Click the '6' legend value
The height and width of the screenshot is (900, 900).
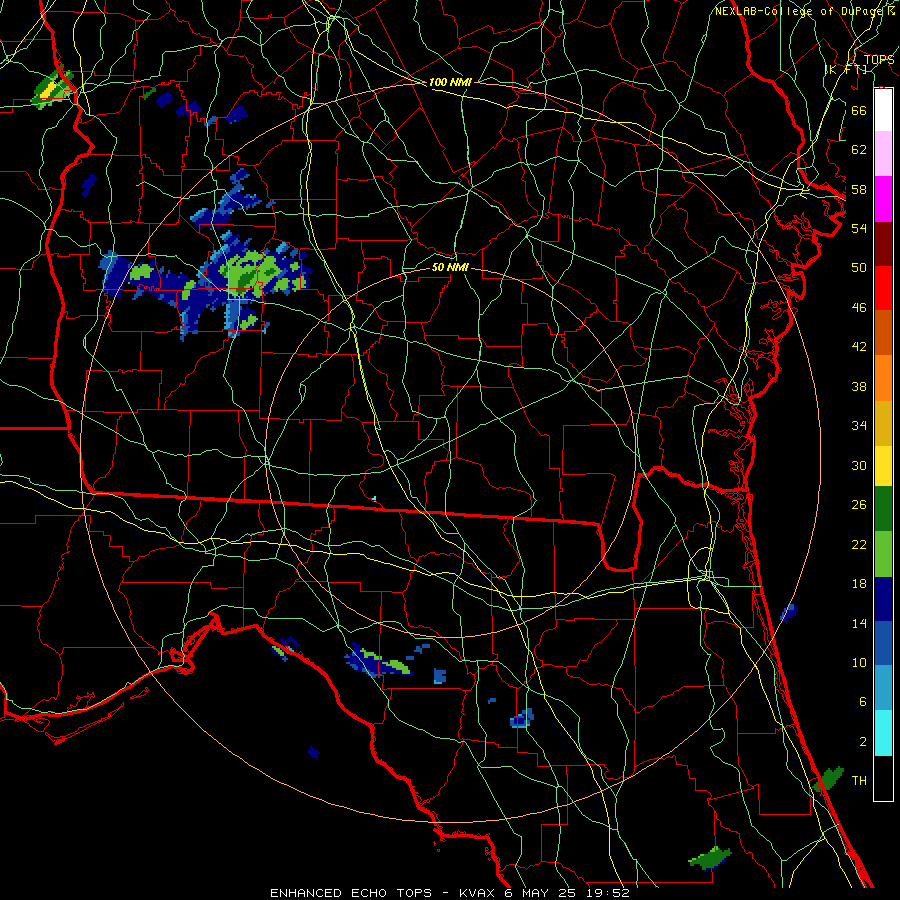click(x=863, y=702)
